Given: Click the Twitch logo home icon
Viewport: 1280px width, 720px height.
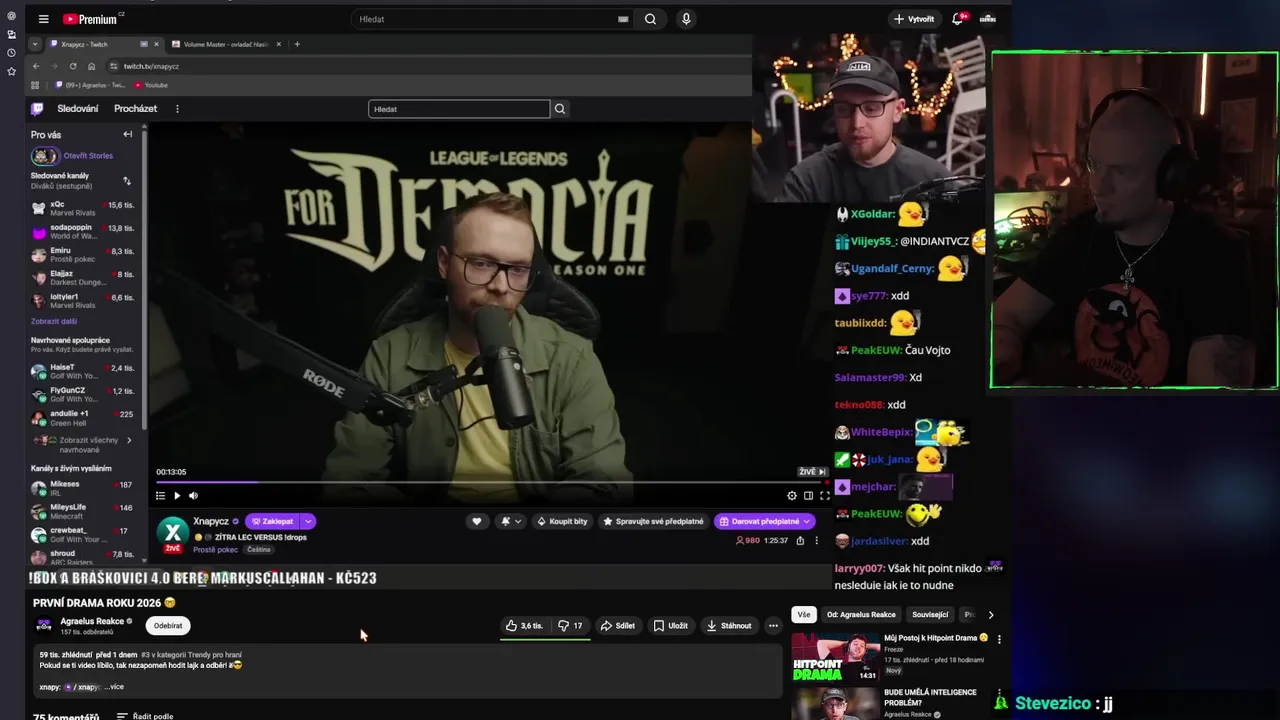Looking at the screenshot, I should click(37, 109).
